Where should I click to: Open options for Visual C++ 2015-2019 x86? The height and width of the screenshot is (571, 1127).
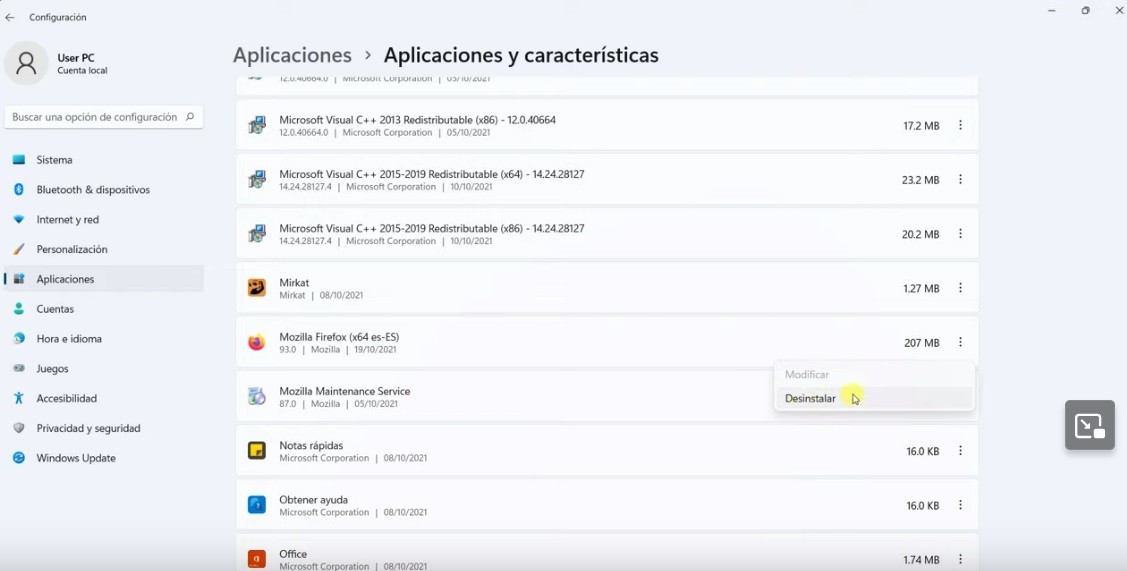[960, 234]
